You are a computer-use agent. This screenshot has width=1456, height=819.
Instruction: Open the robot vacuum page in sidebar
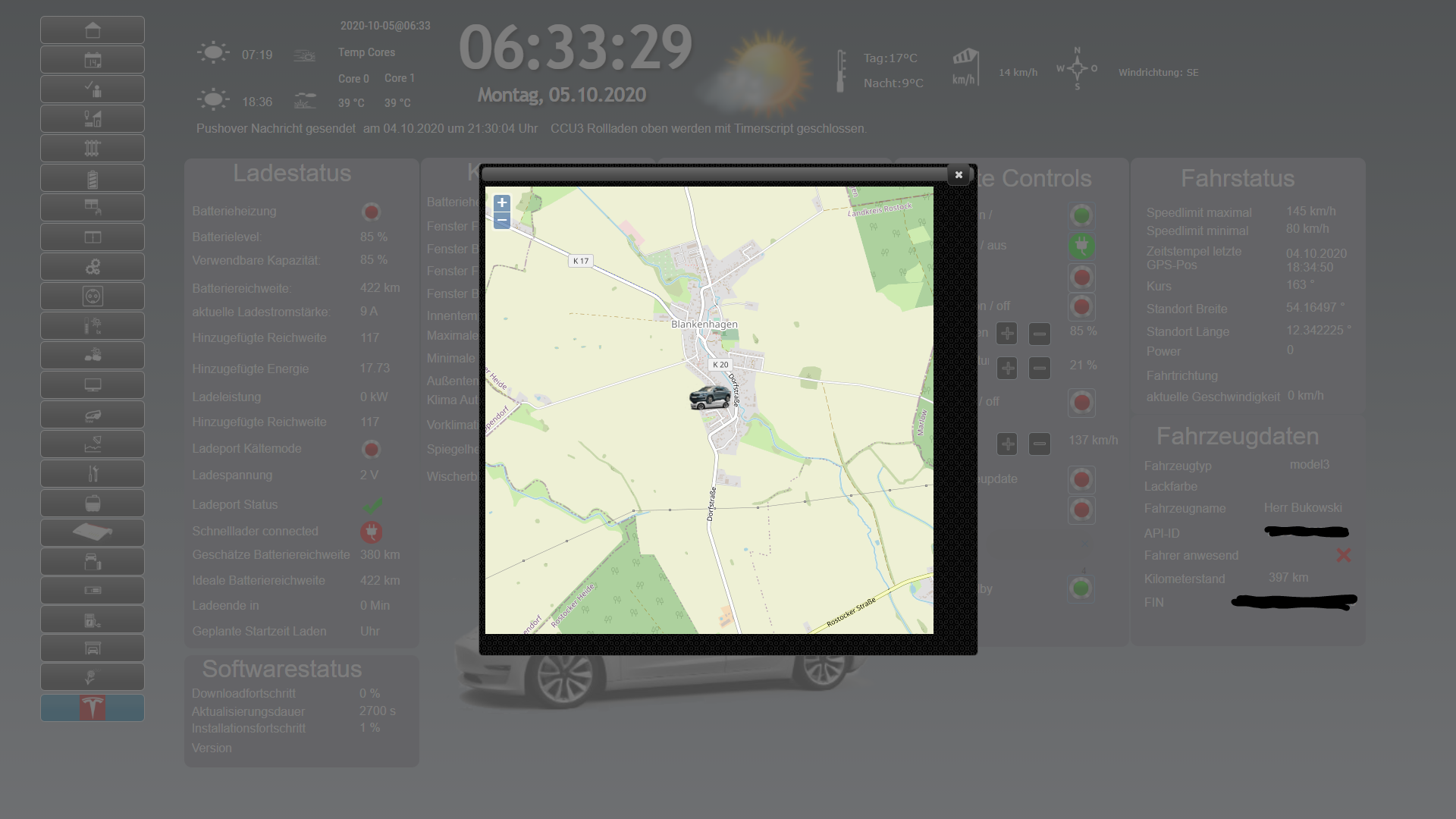(93, 504)
